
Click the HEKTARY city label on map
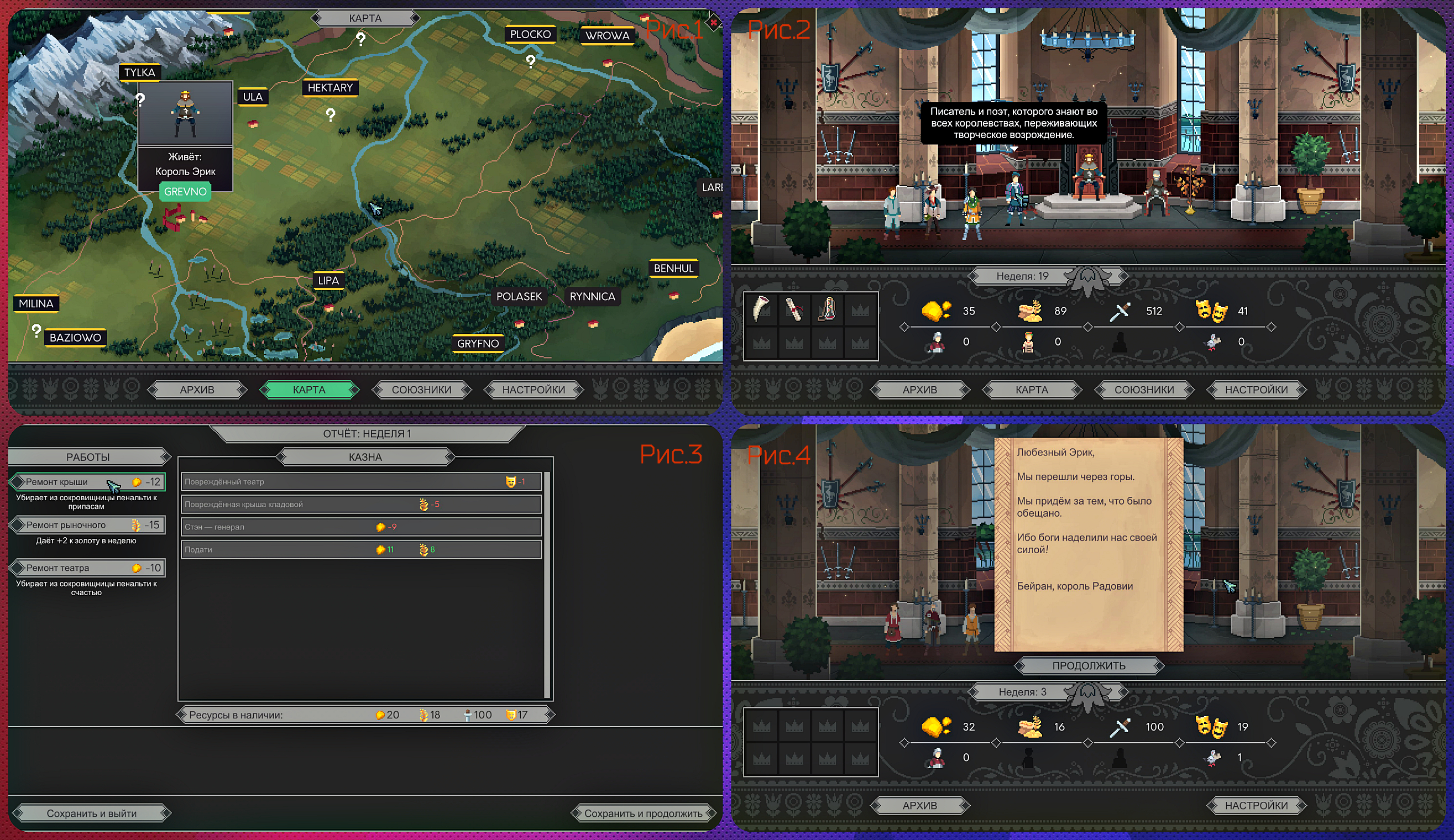coord(330,88)
